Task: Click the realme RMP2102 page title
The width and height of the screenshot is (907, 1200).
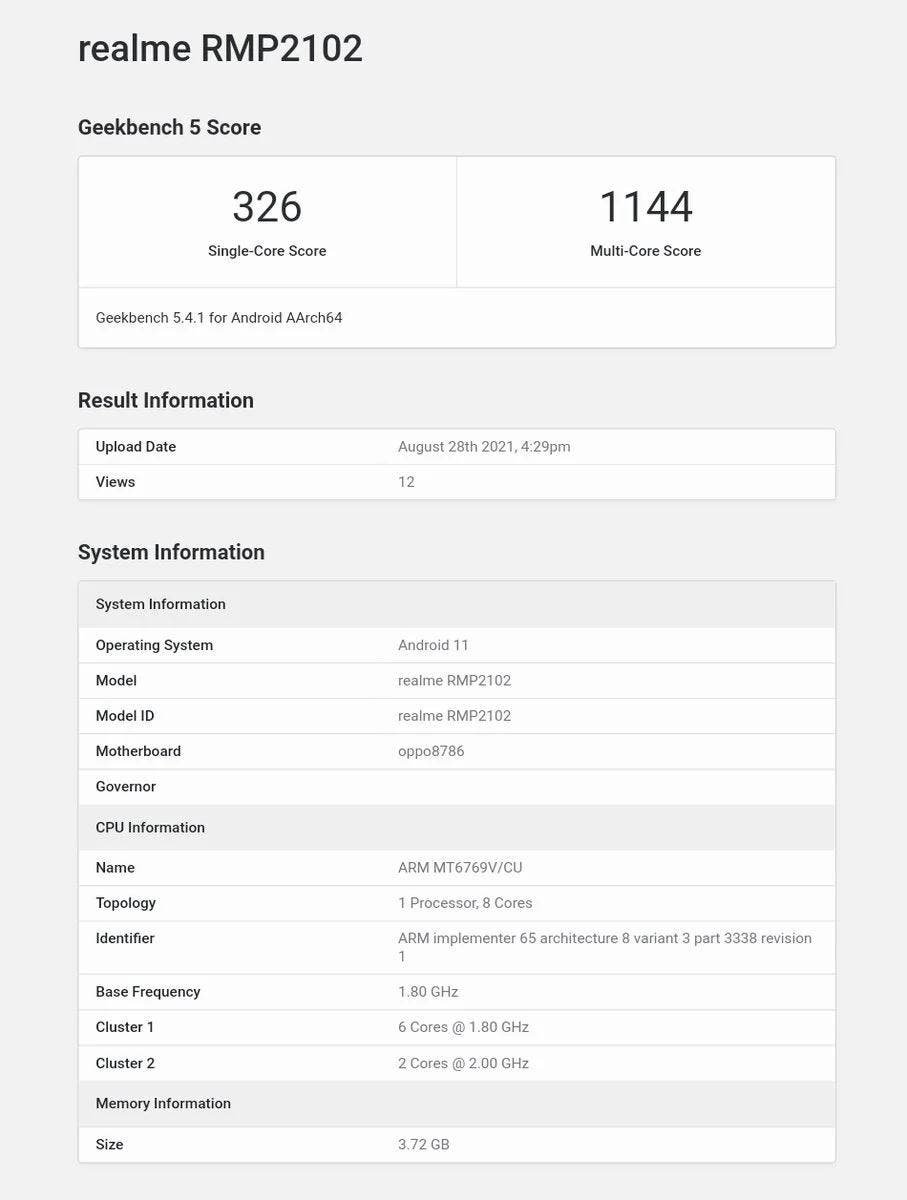Action: (x=220, y=47)
